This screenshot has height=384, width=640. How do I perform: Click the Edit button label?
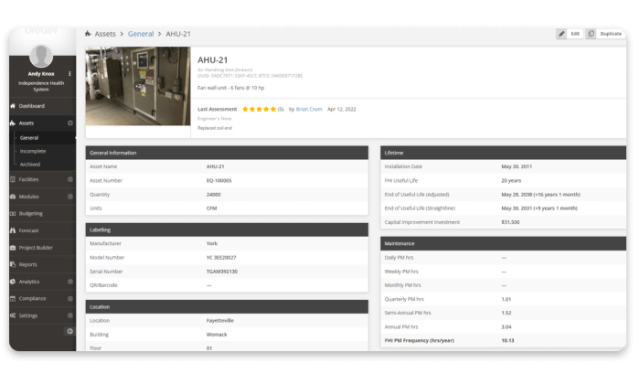(x=575, y=34)
